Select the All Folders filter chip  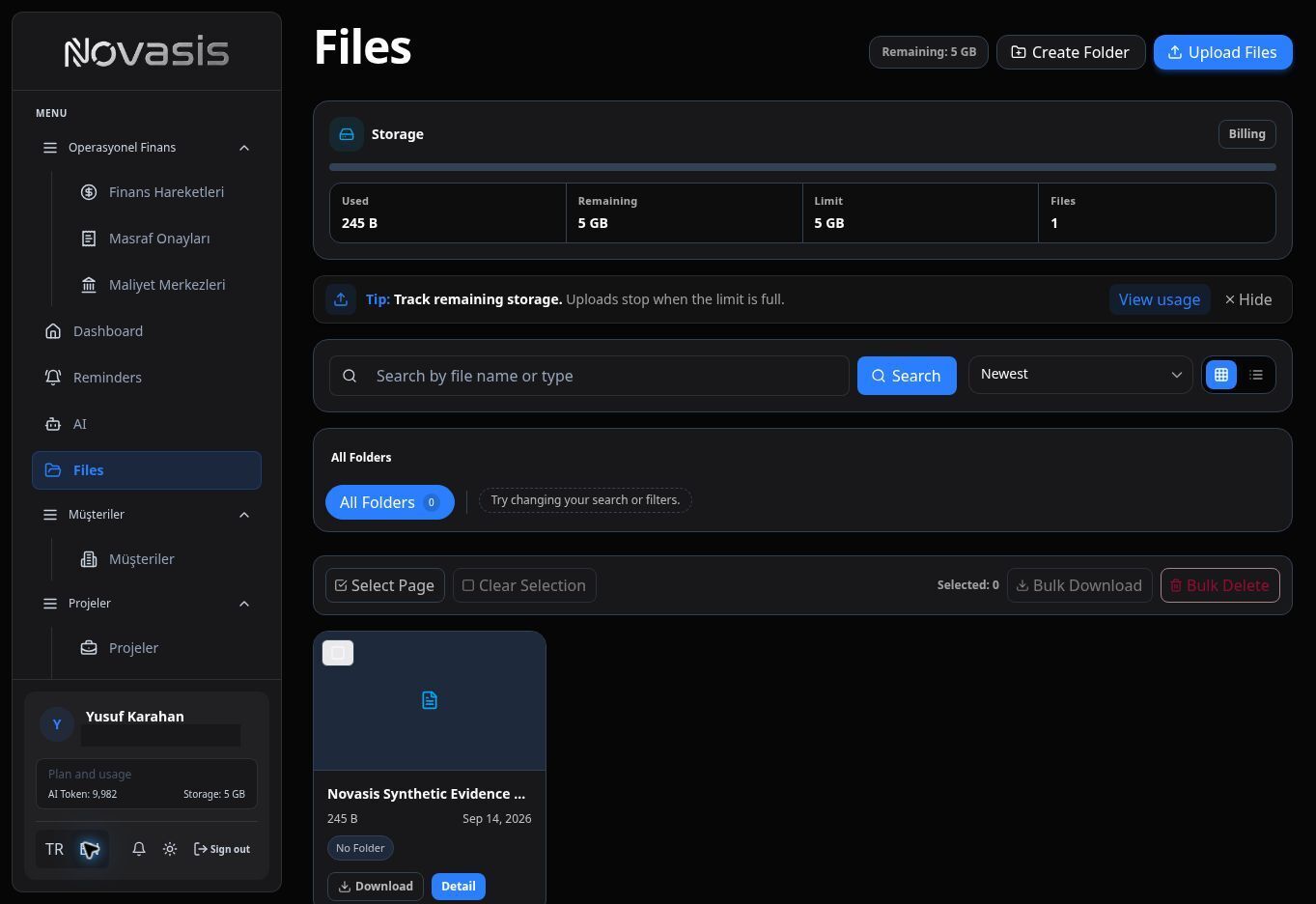coord(390,502)
